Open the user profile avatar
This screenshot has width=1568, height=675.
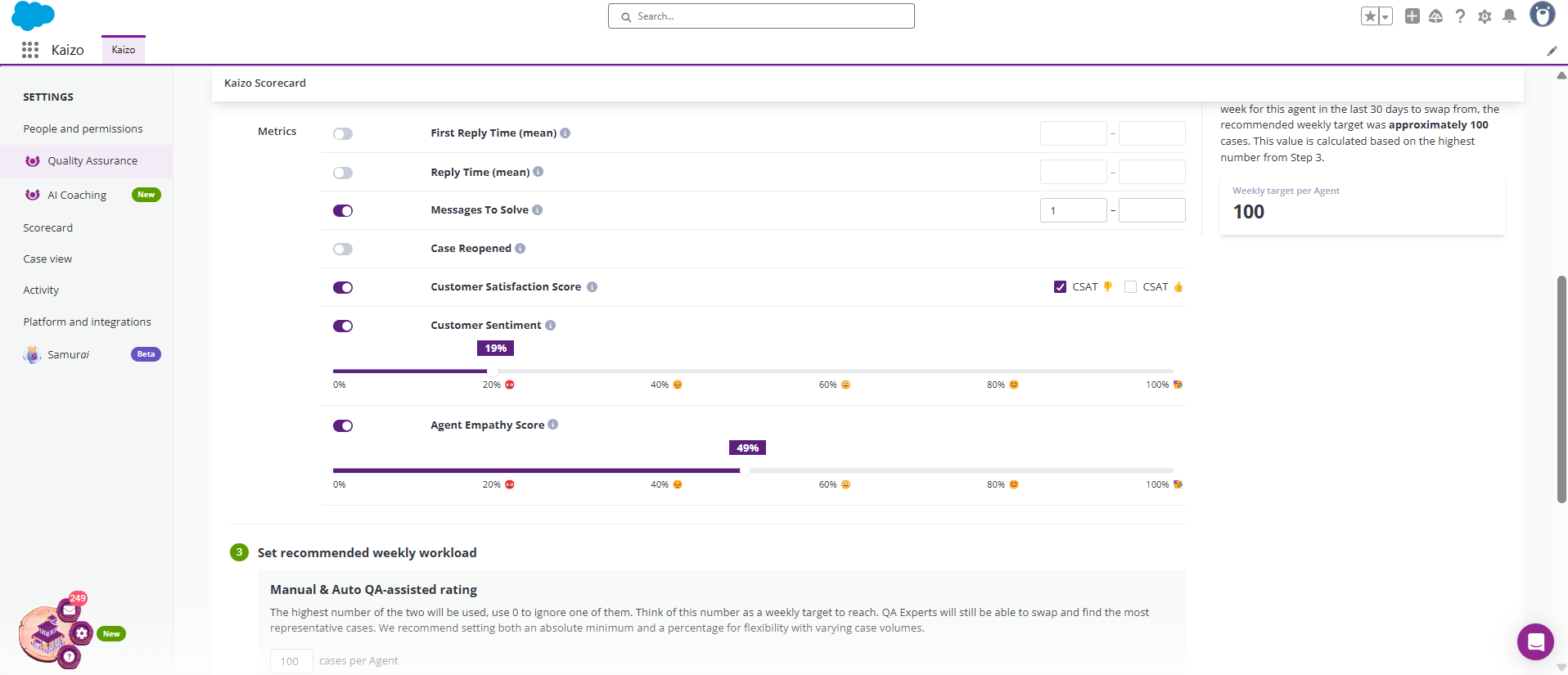click(x=1543, y=15)
